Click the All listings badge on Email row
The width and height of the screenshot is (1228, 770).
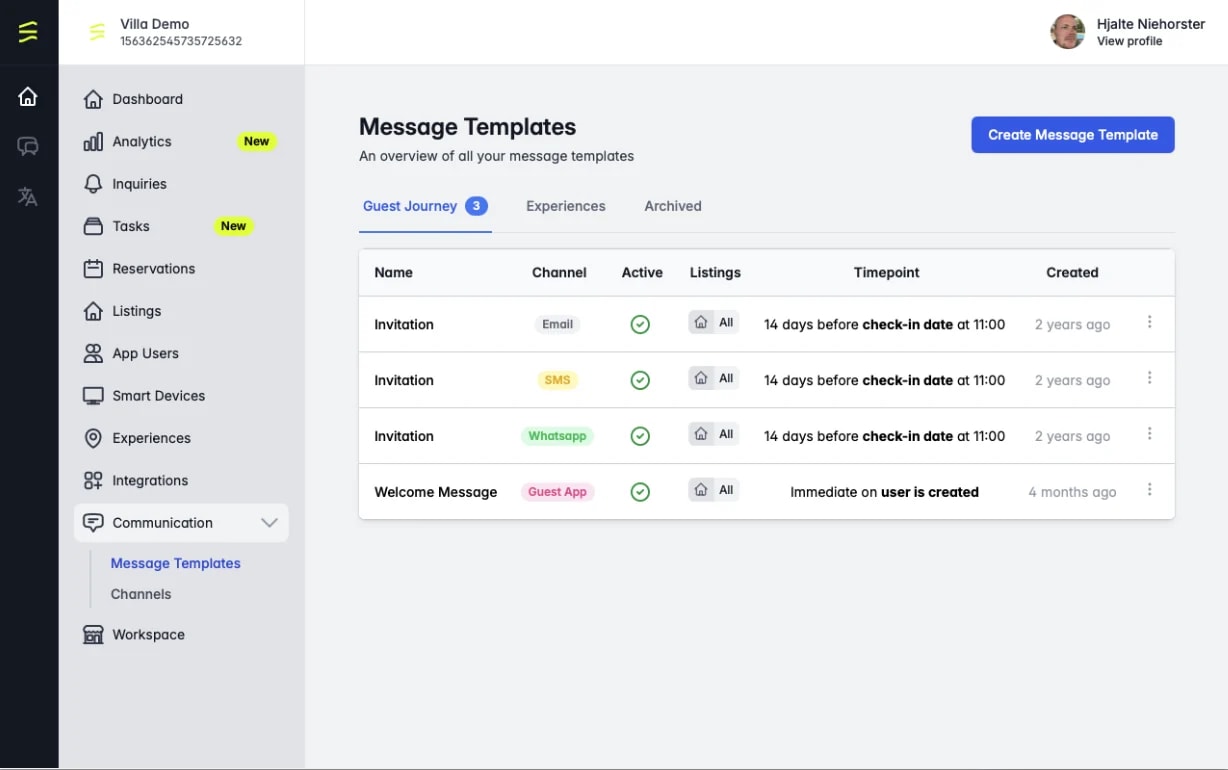(x=714, y=322)
